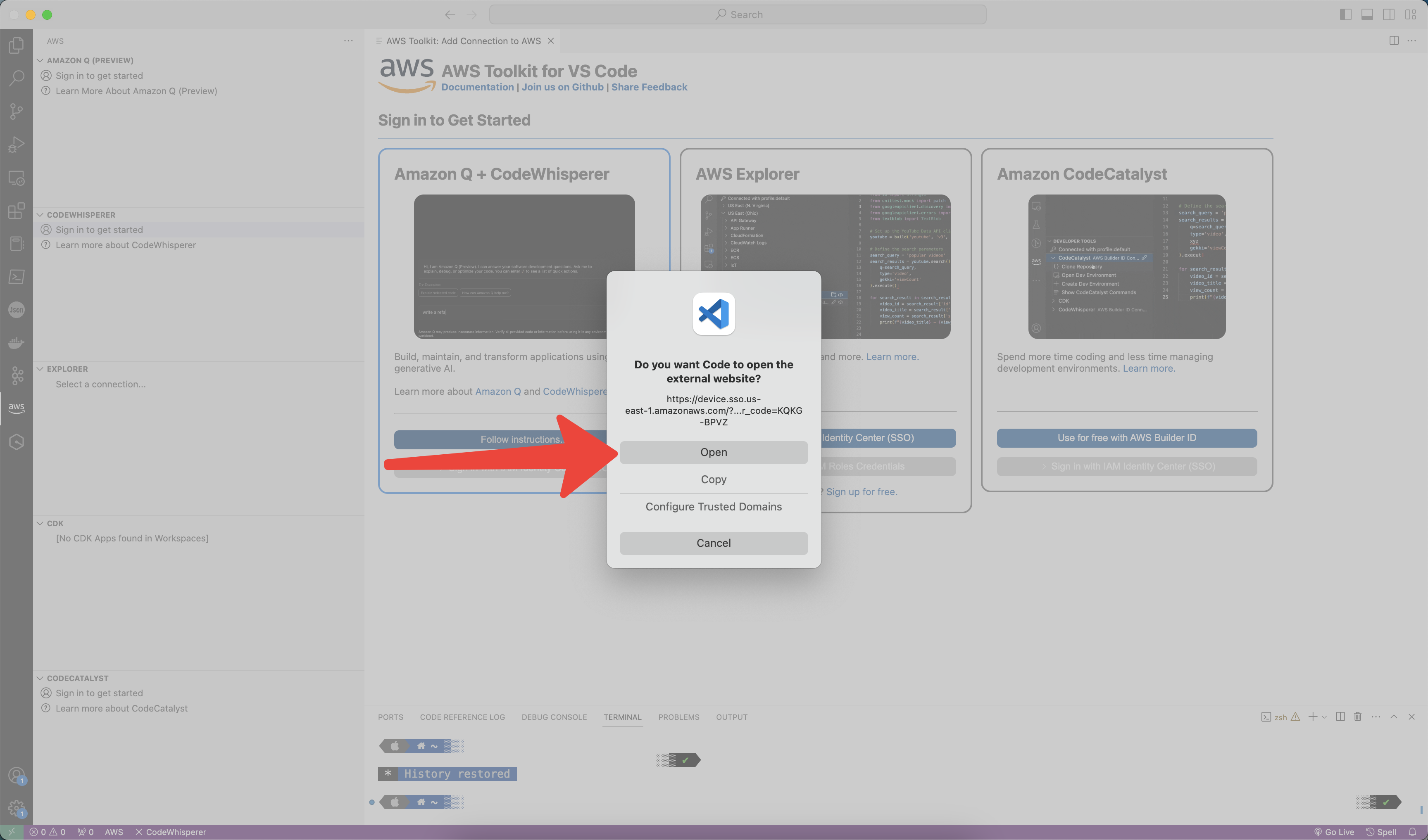Open the Search view in activity bar

pos(17,78)
